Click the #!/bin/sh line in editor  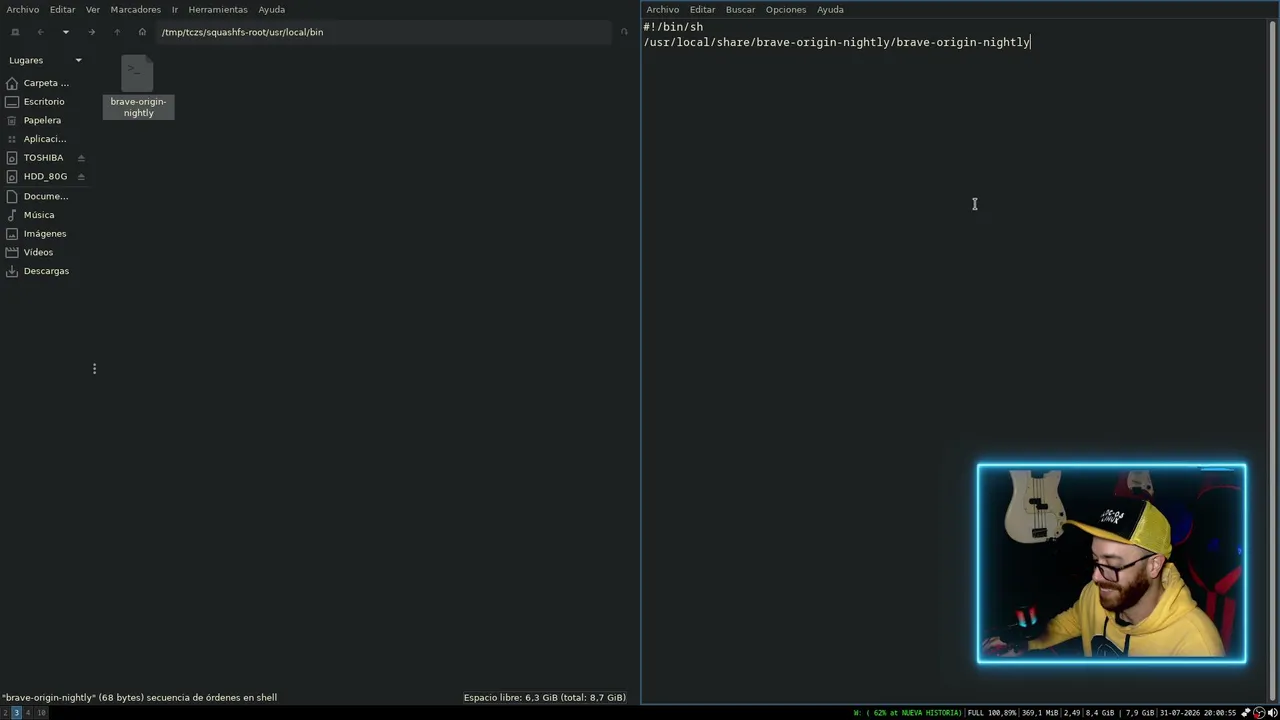[x=673, y=27]
